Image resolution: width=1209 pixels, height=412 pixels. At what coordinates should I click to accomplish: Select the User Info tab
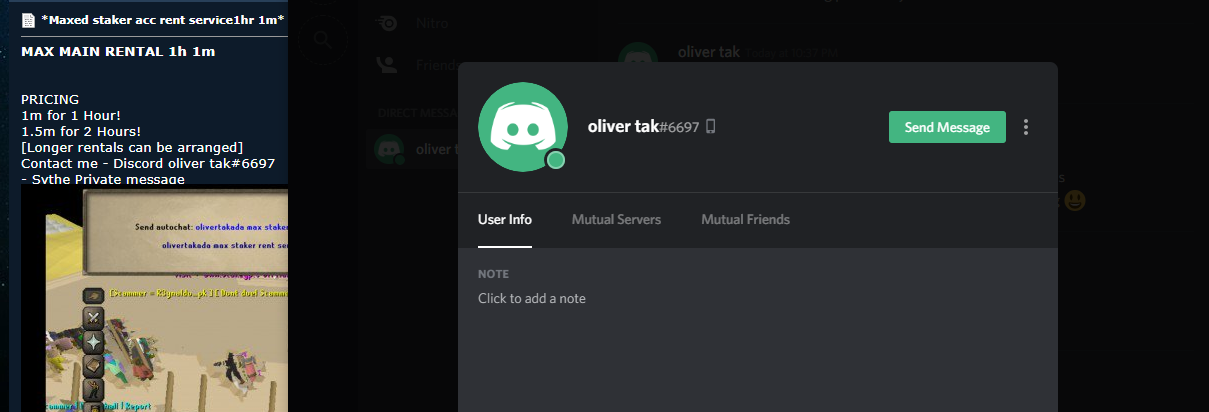pyautogui.click(x=505, y=219)
